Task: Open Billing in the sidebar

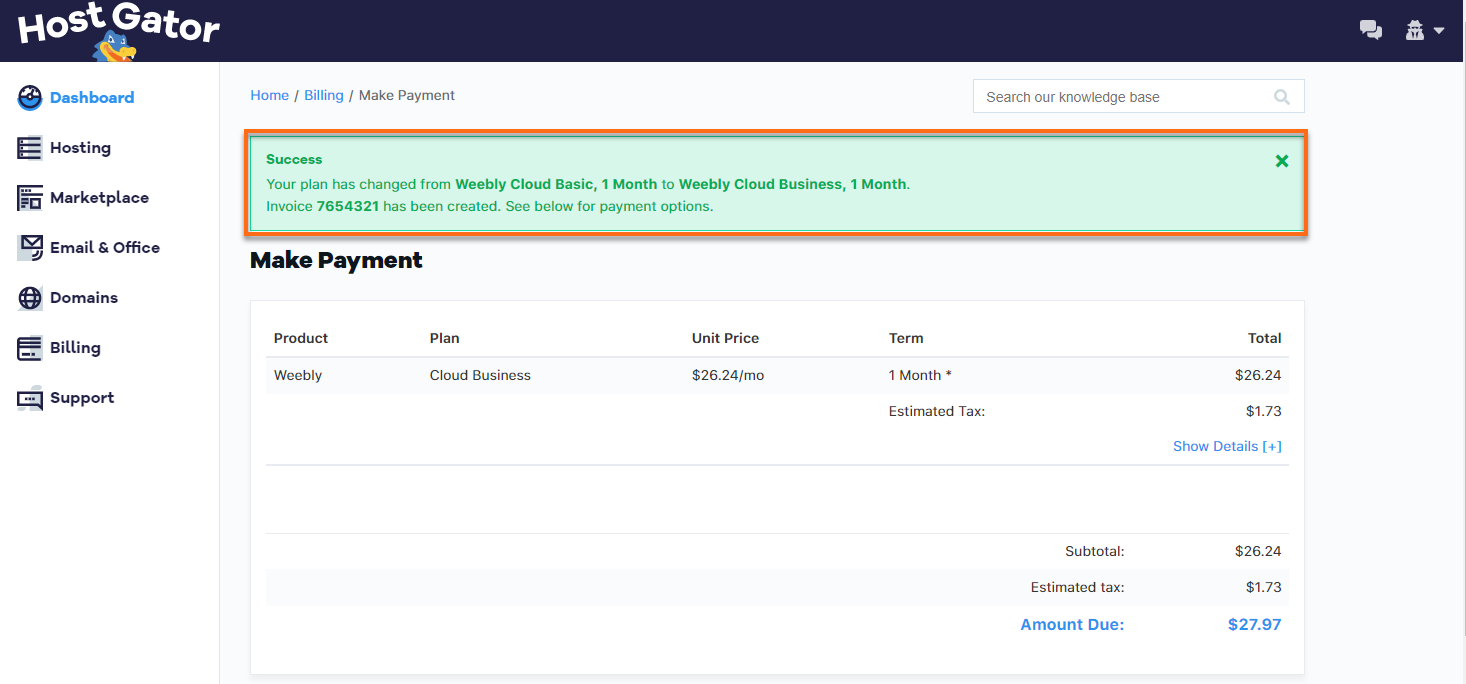Action: (x=75, y=347)
